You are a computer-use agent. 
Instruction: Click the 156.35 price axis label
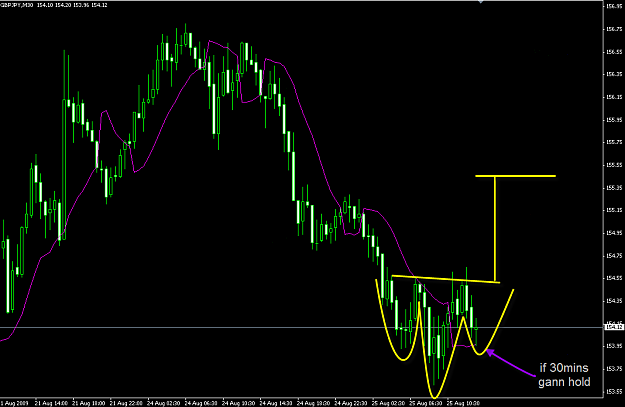(x=614, y=74)
